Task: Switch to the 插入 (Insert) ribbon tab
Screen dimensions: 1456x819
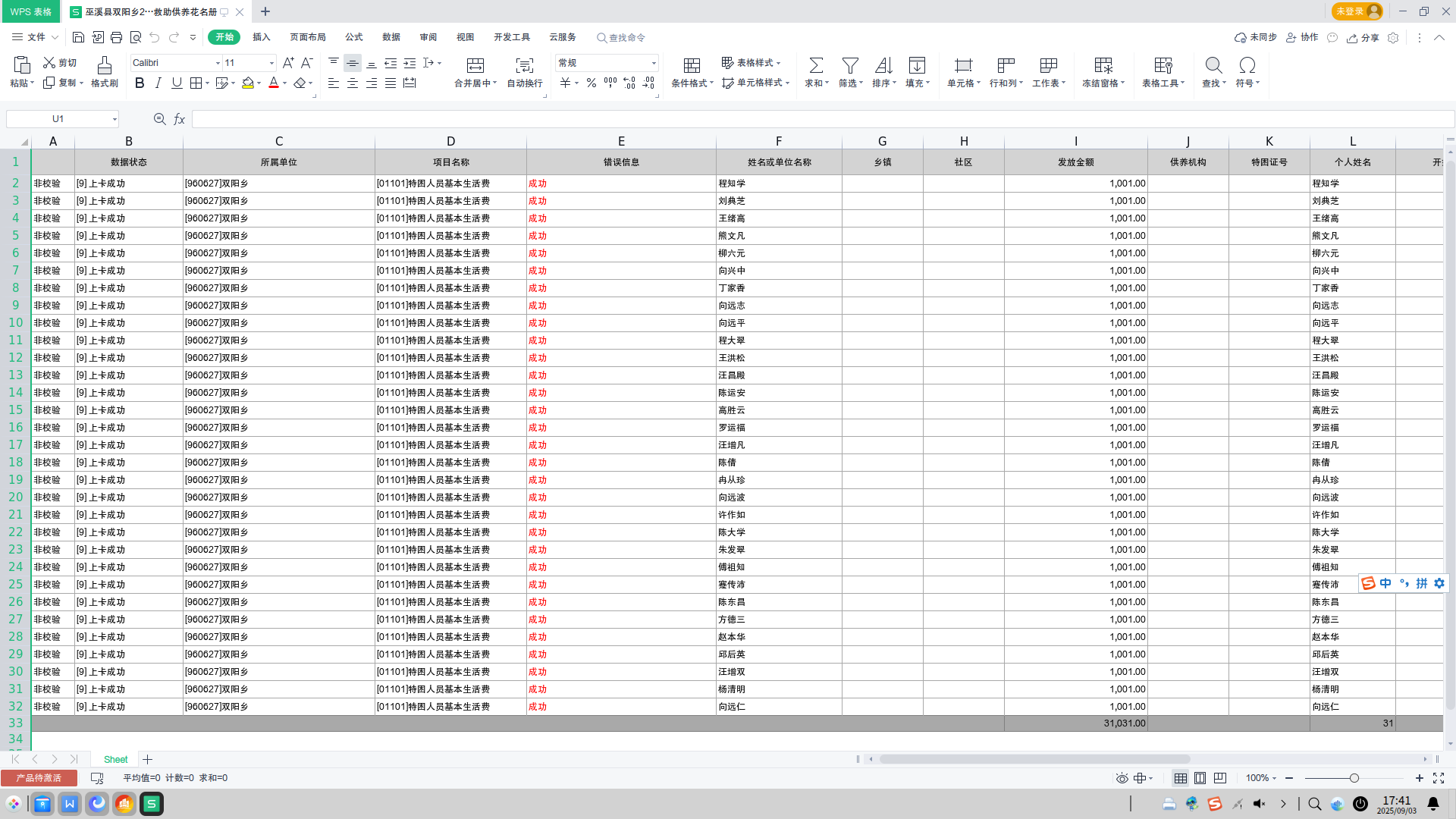Action: coord(261,37)
